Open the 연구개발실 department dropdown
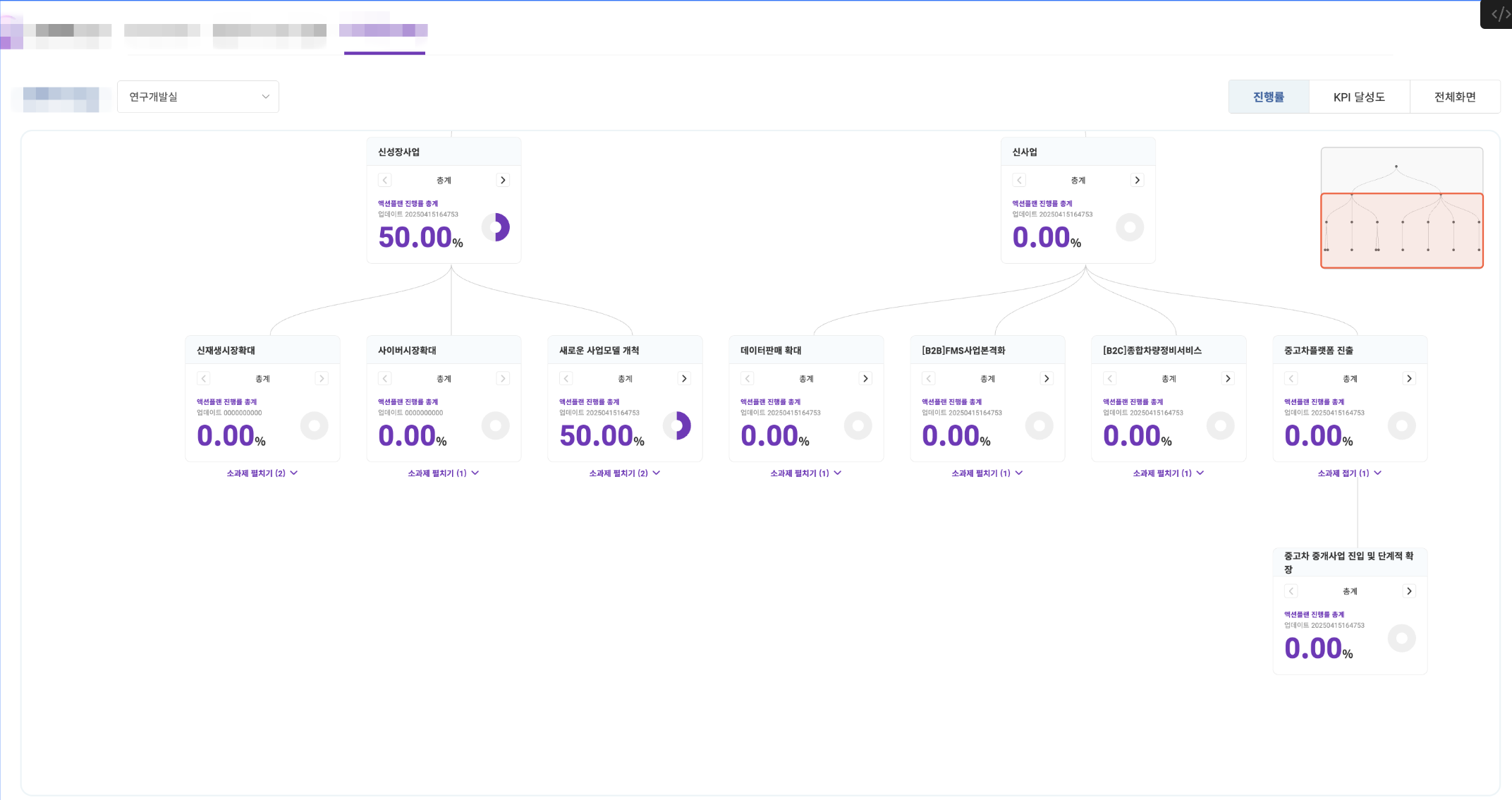The height and width of the screenshot is (800, 1512). (x=197, y=97)
